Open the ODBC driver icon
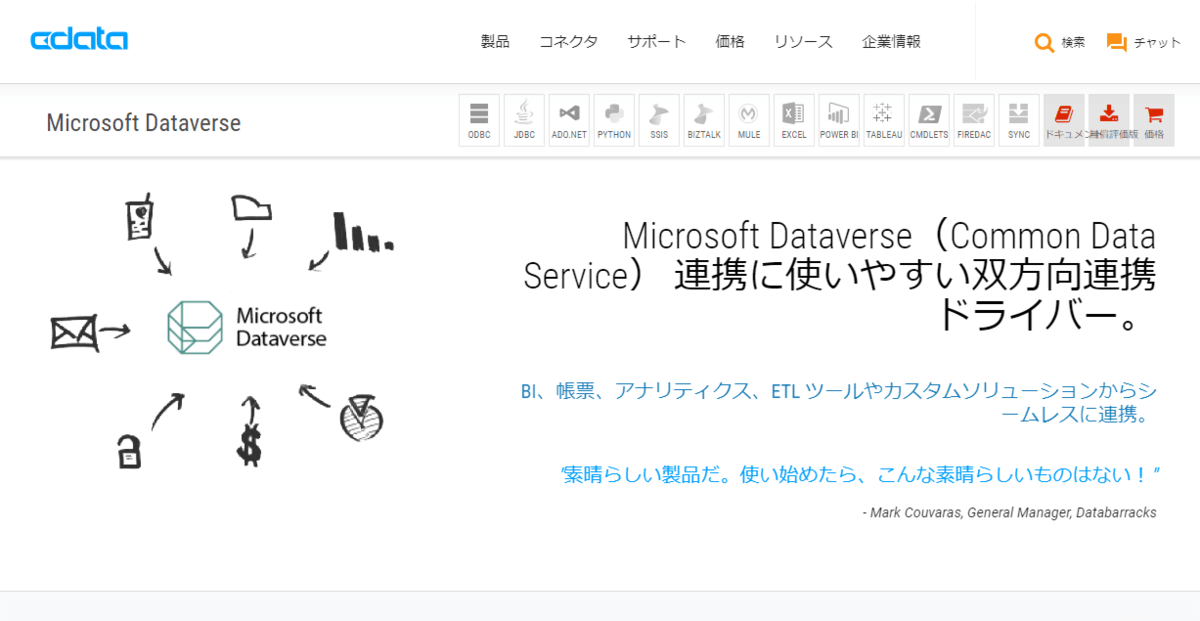 click(479, 120)
